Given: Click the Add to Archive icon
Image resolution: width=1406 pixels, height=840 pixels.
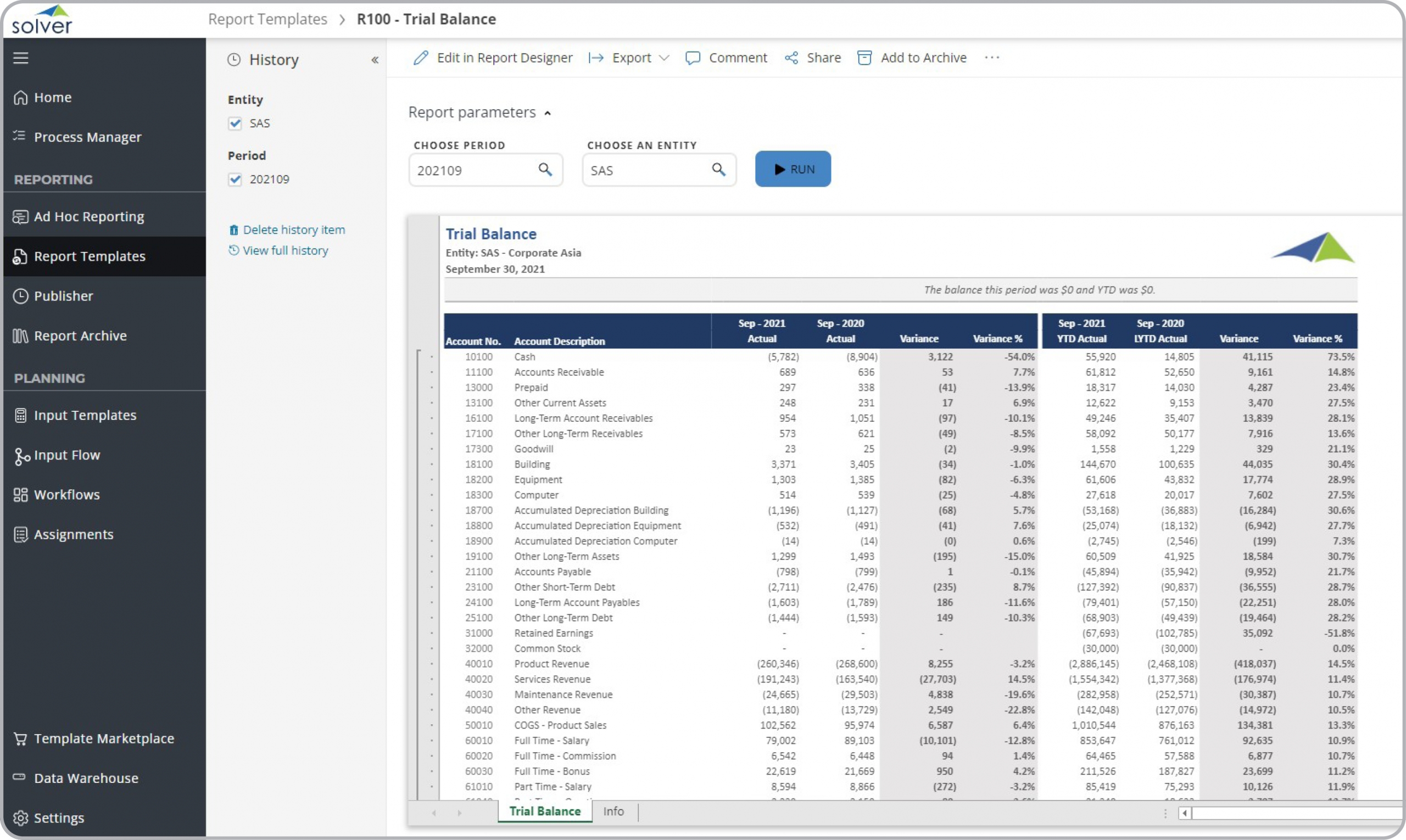Looking at the screenshot, I should tap(864, 58).
